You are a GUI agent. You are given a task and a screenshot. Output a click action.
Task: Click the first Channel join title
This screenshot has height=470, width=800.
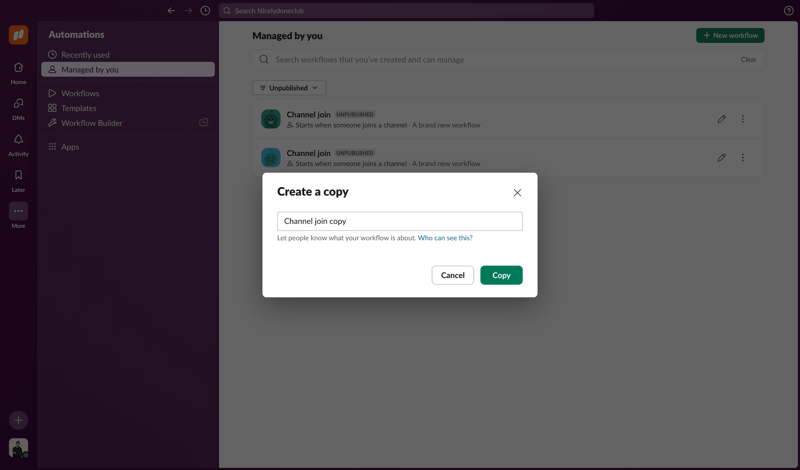(x=308, y=114)
